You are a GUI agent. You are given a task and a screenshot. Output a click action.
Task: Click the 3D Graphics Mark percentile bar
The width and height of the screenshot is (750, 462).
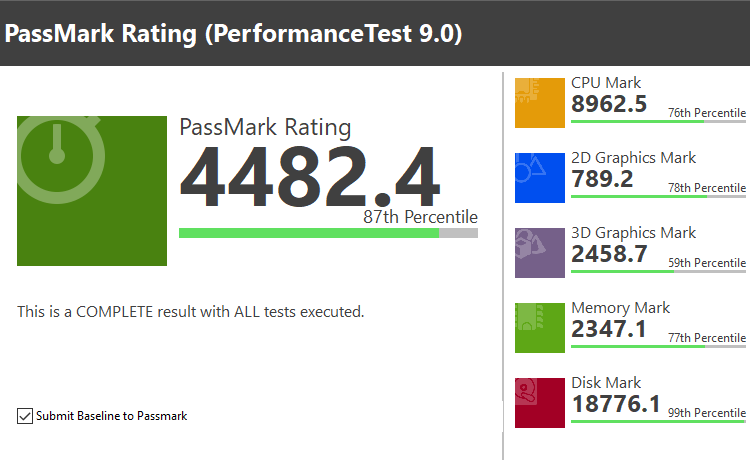(658, 272)
